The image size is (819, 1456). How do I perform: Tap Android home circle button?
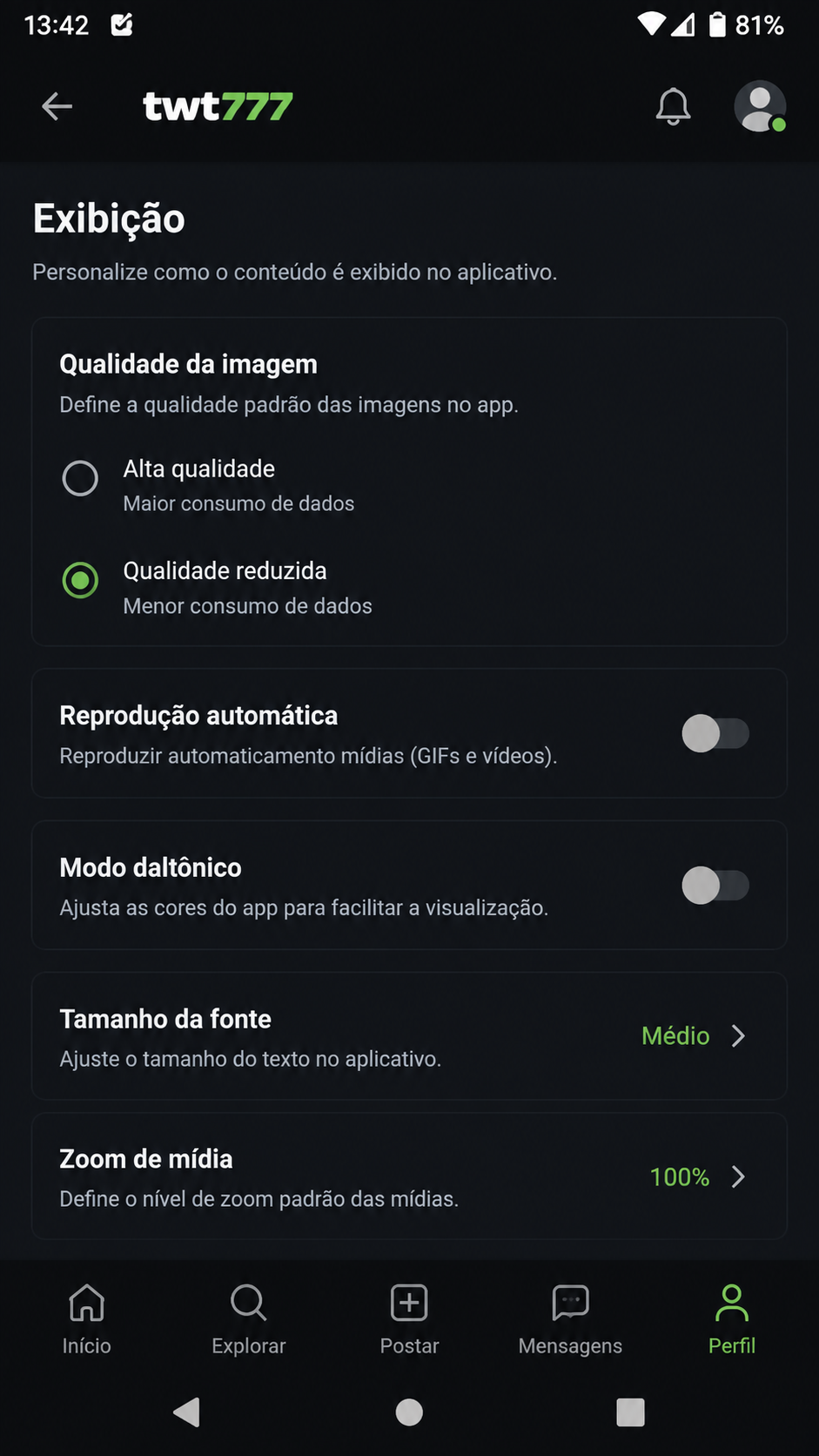point(409,1412)
